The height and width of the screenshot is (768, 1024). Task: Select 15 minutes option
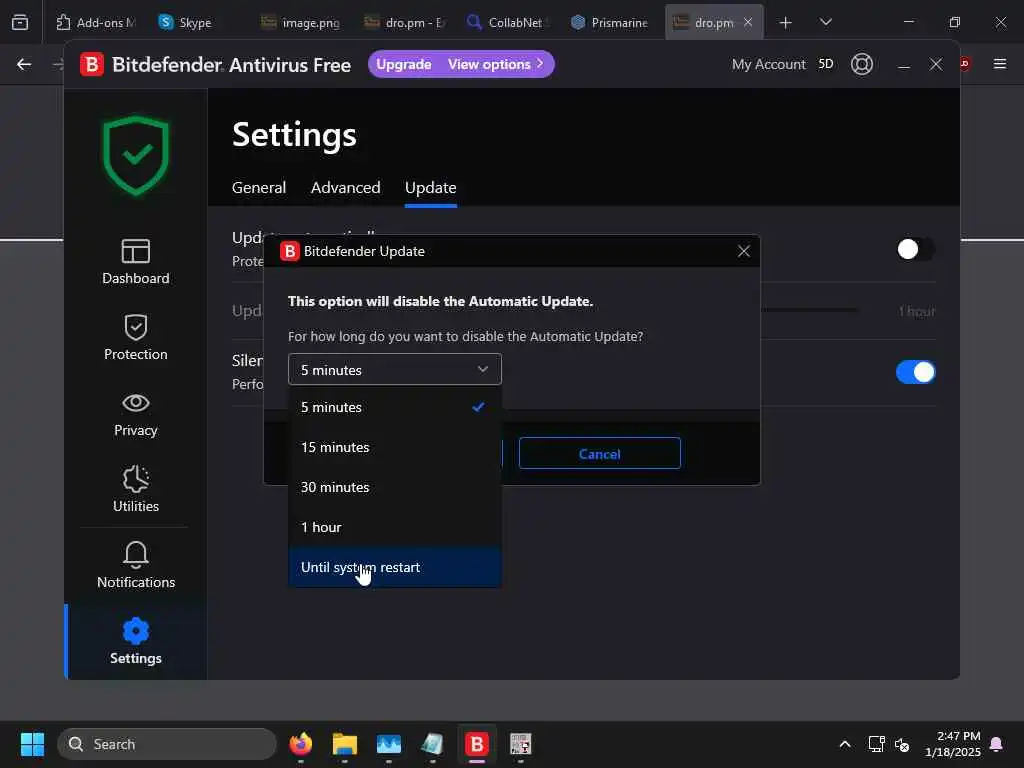(x=394, y=447)
